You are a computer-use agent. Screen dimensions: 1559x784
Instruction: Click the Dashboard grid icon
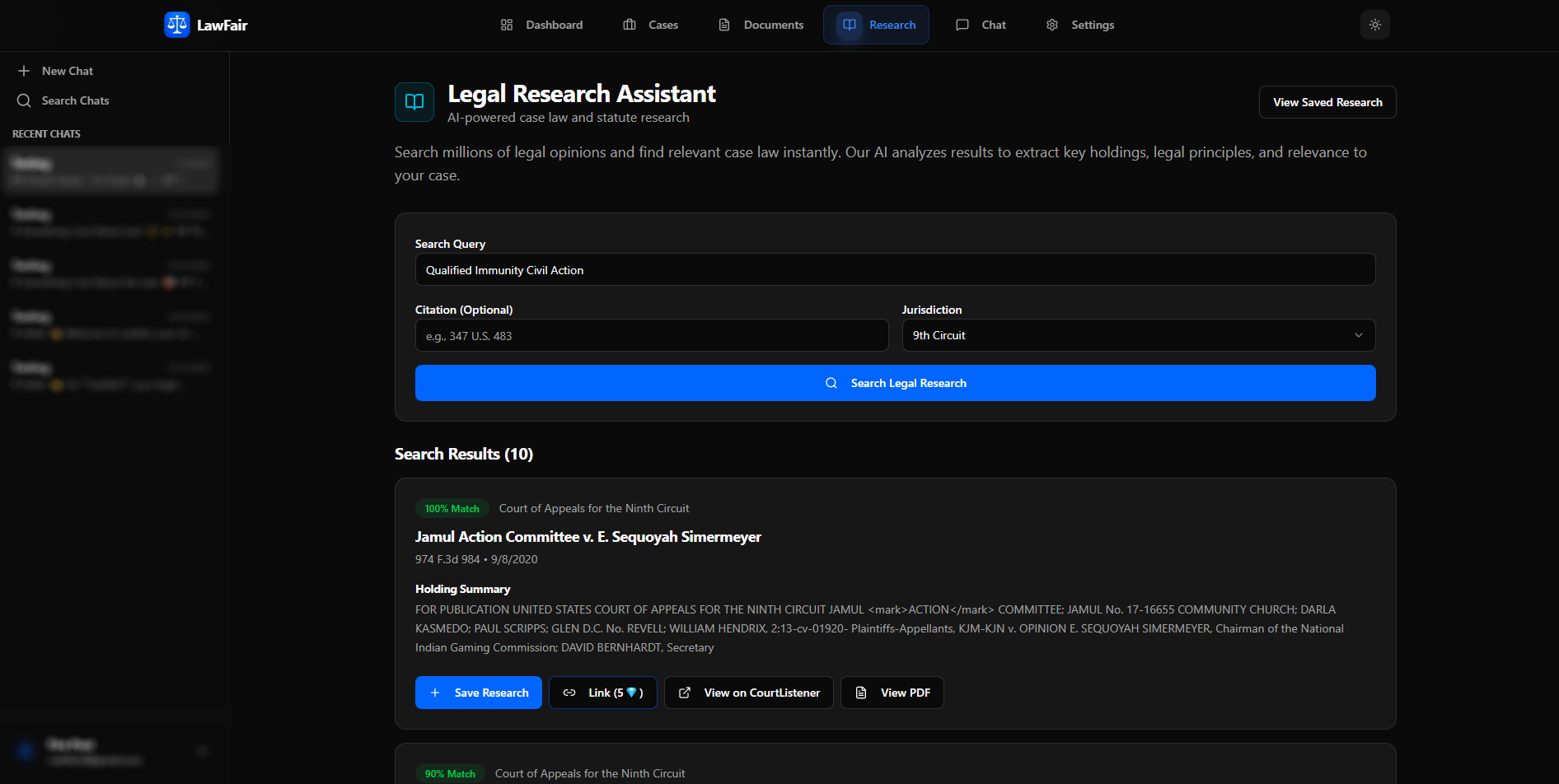click(507, 25)
